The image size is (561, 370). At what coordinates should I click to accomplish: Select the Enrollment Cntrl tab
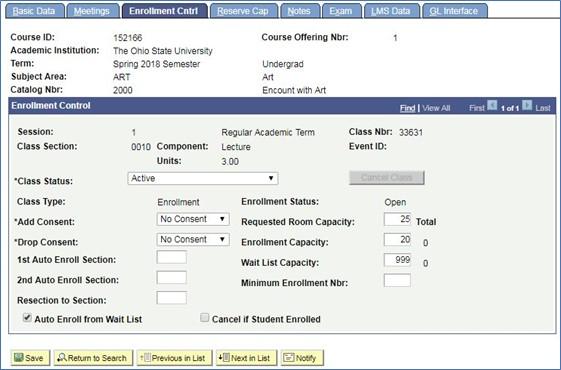[x=164, y=11]
